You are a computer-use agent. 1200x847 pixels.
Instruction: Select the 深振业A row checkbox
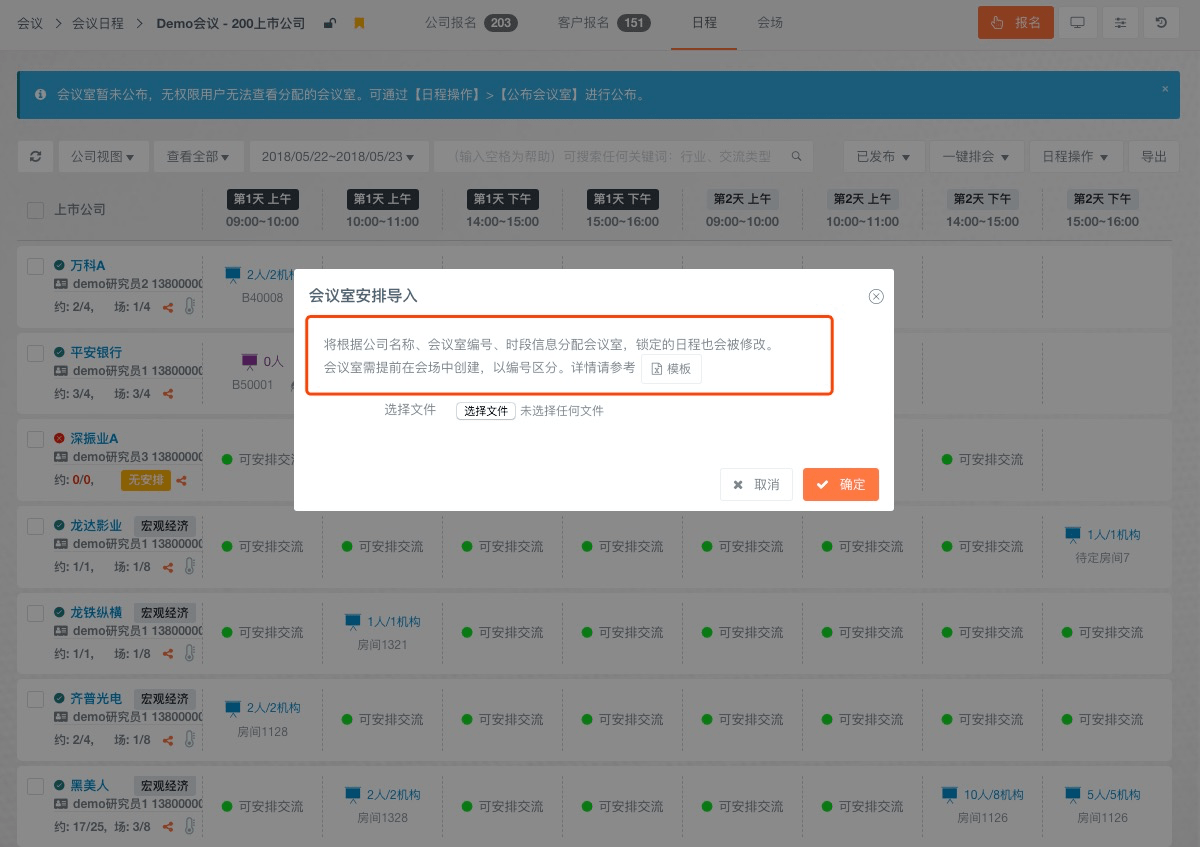point(35,439)
